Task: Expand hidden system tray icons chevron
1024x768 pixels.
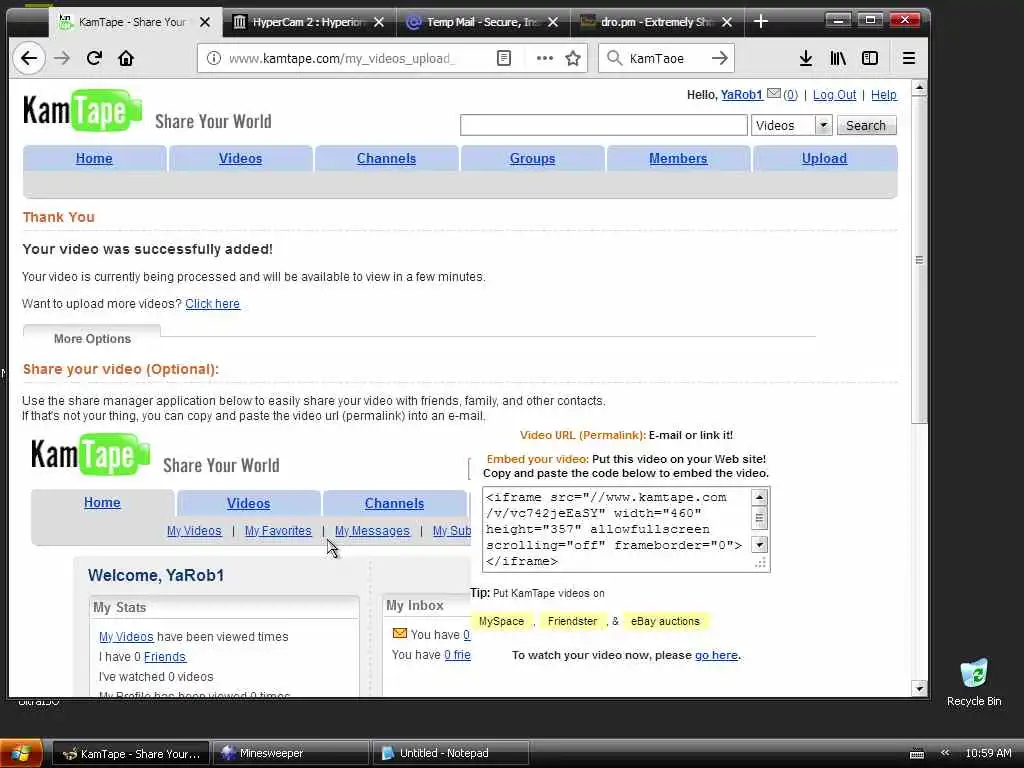Action: (944, 753)
